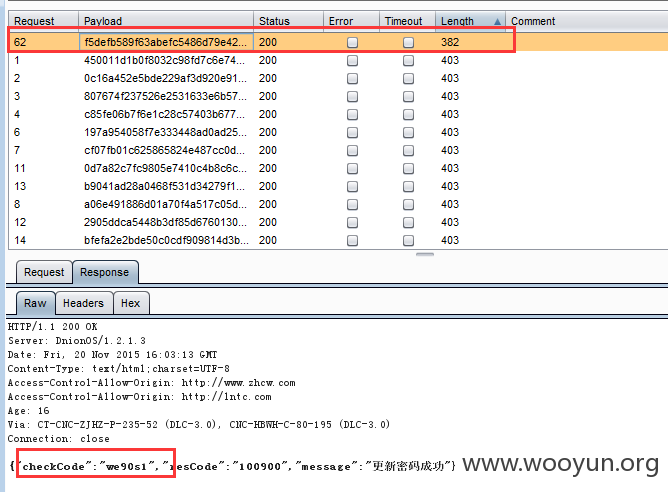668x492 pixels.
Task: Sort results by the Status column header
Action: pyautogui.click(x=288, y=21)
